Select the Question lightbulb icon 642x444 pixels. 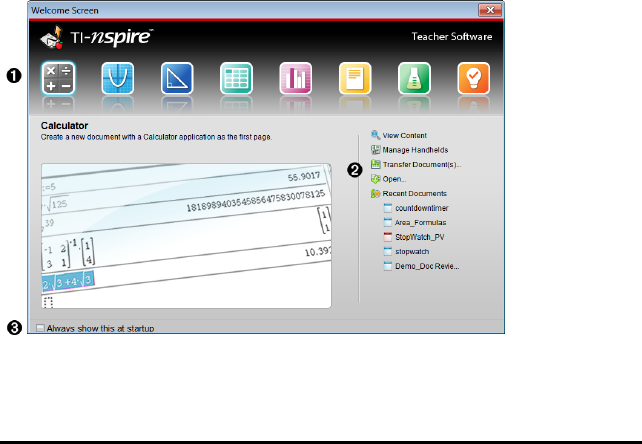pyautogui.click(x=474, y=78)
